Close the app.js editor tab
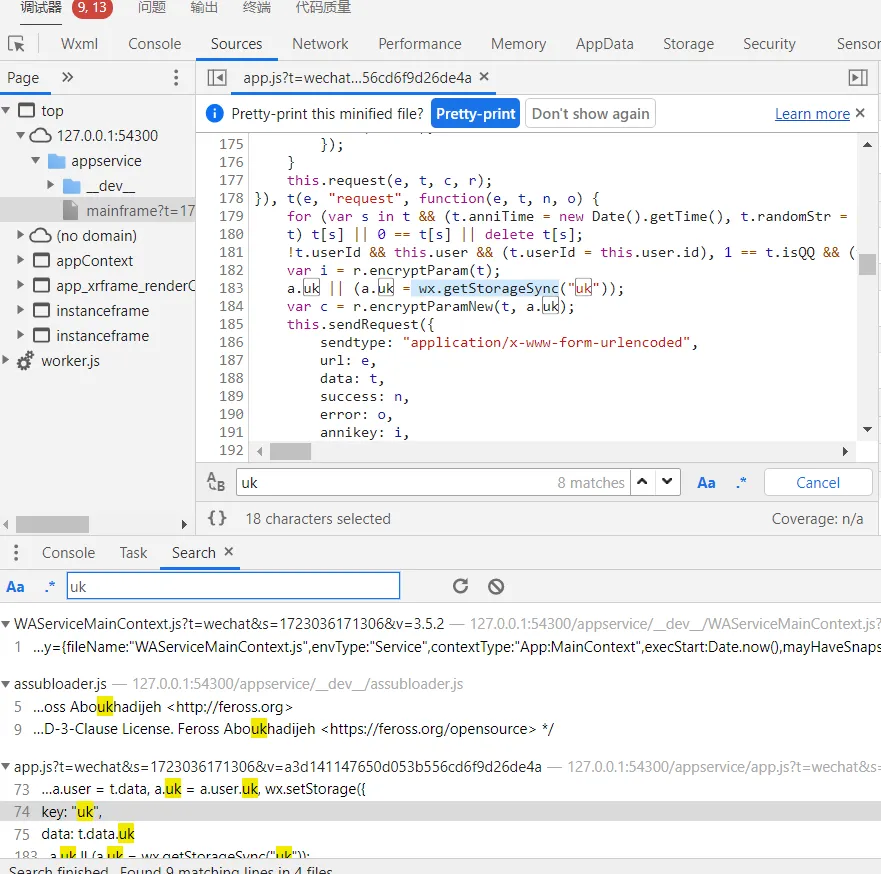 484,76
